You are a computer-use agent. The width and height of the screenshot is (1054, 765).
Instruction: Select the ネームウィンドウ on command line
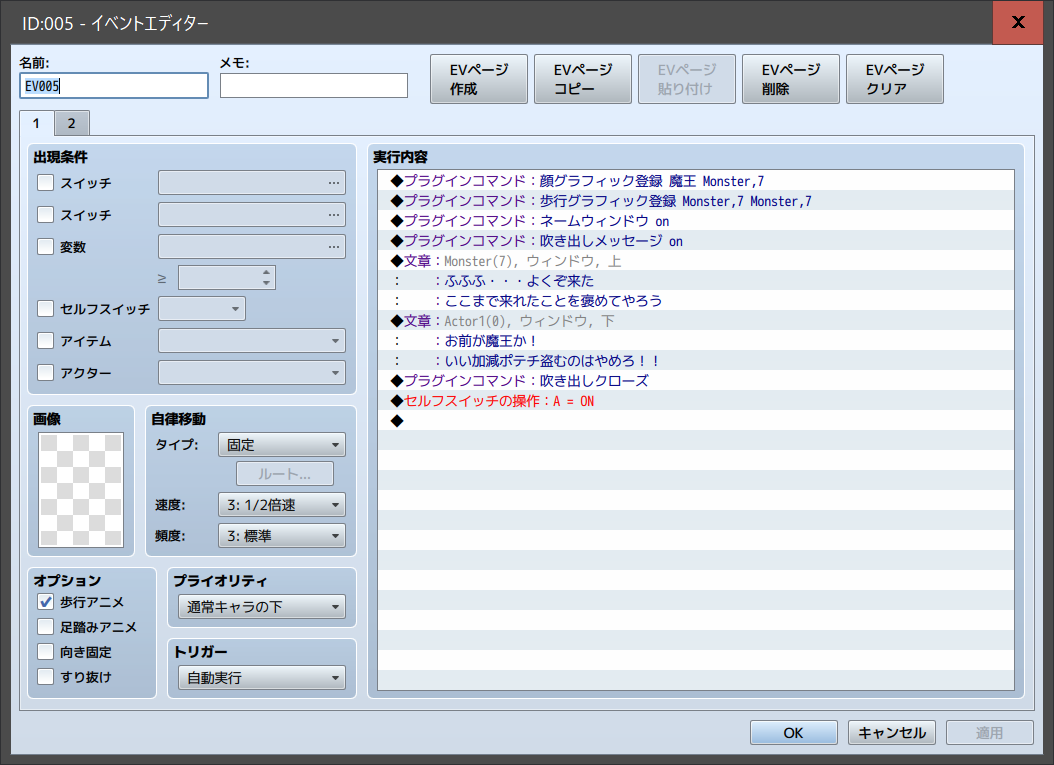point(696,221)
